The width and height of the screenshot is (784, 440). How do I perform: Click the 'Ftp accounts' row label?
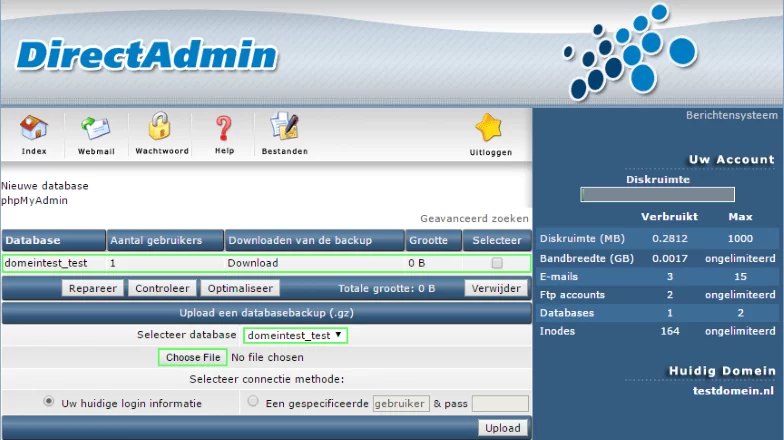pyautogui.click(x=572, y=295)
